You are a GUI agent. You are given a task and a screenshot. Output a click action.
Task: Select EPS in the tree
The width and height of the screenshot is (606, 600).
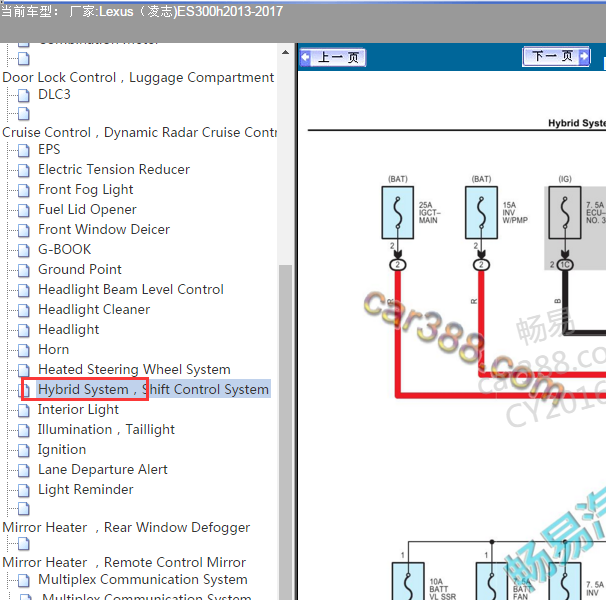click(x=49, y=149)
